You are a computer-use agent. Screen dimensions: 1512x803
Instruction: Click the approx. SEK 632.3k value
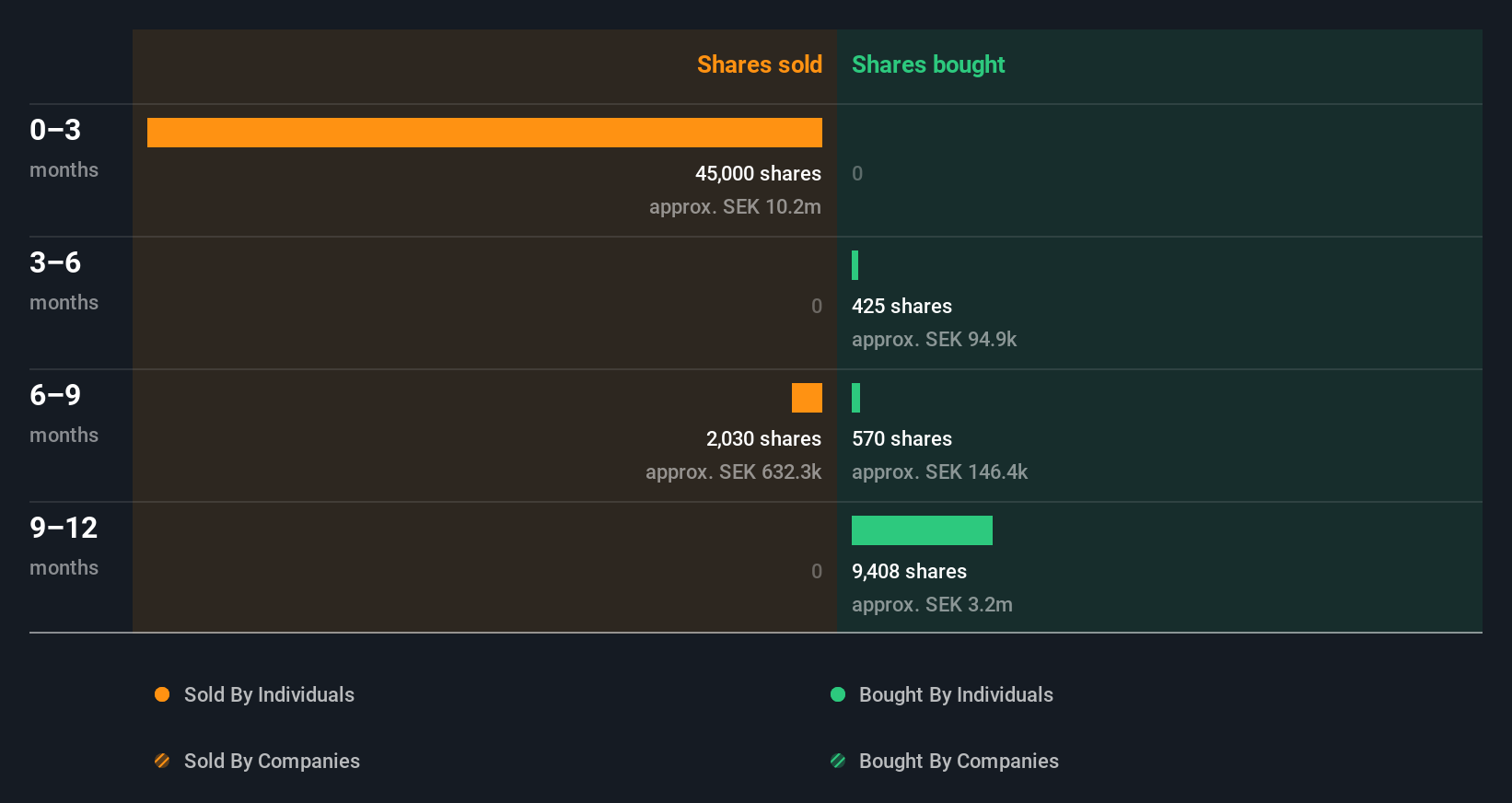[733, 471]
